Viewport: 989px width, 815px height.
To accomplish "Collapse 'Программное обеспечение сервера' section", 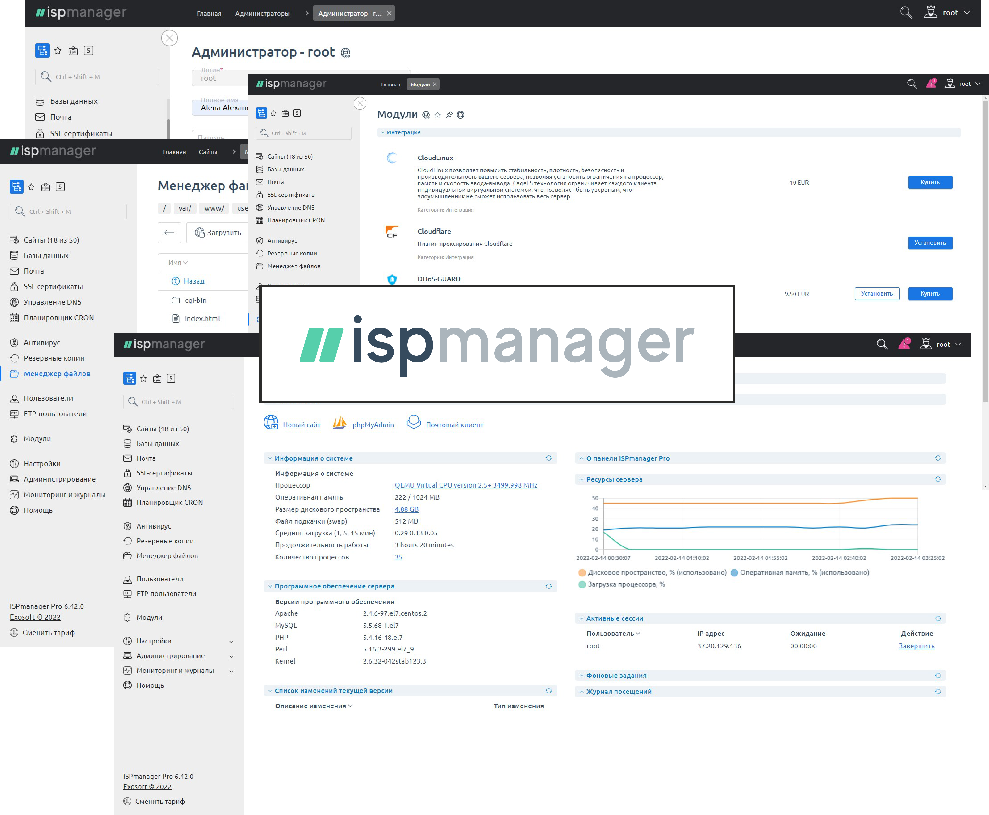I will coord(270,586).
